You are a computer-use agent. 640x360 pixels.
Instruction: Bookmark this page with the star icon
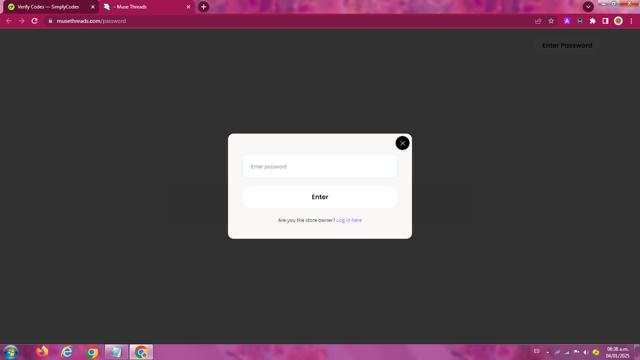tap(551, 21)
